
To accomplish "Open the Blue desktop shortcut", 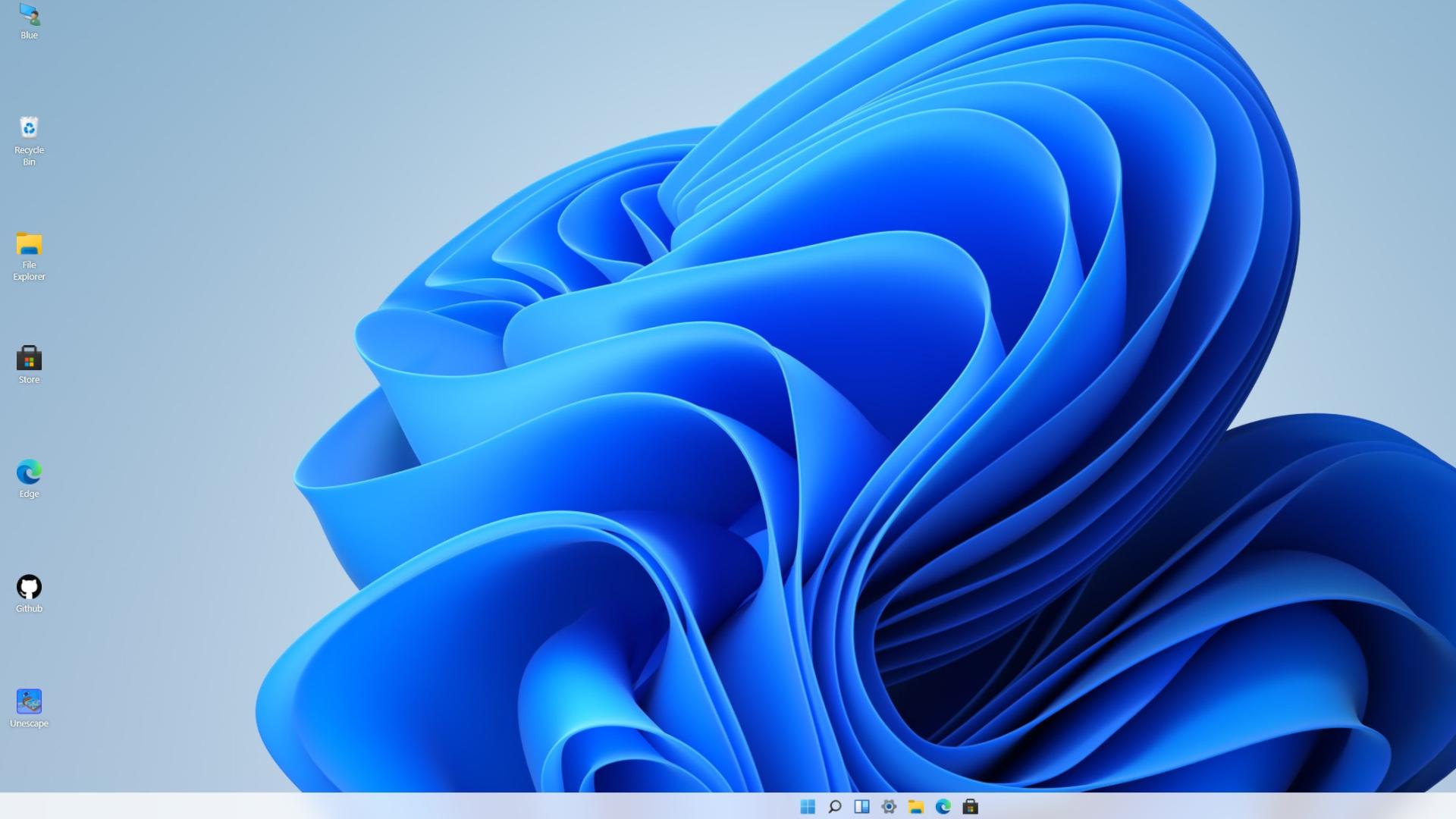I will click(x=29, y=14).
